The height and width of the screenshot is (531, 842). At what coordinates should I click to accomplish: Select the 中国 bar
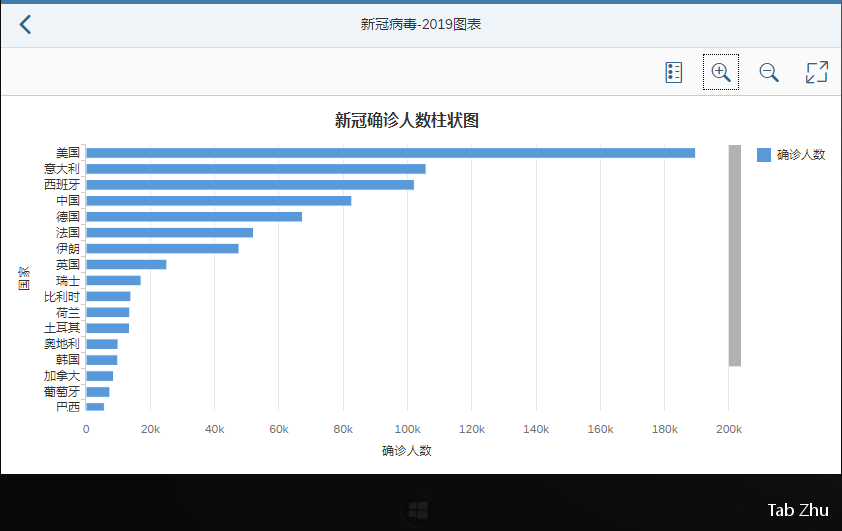219,201
